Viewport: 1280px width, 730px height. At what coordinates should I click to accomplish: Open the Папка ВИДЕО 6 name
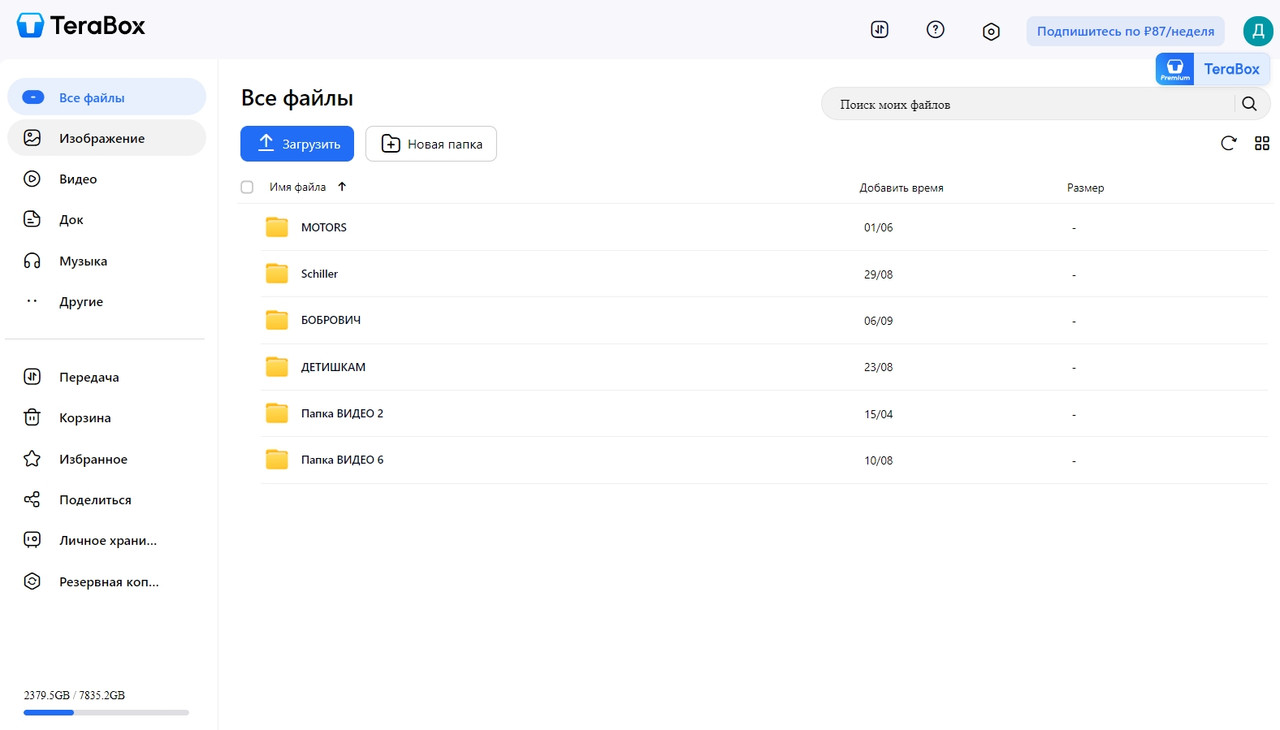[342, 460]
